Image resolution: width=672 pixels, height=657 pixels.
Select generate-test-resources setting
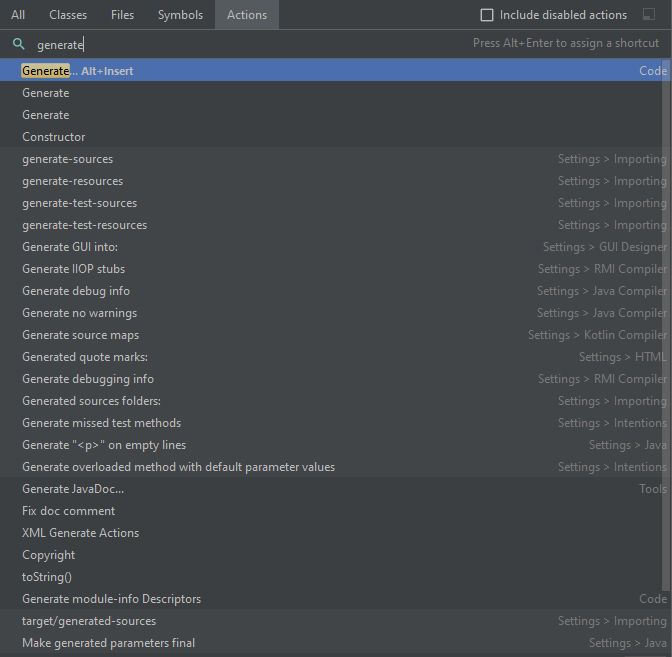[x=335, y=225]
